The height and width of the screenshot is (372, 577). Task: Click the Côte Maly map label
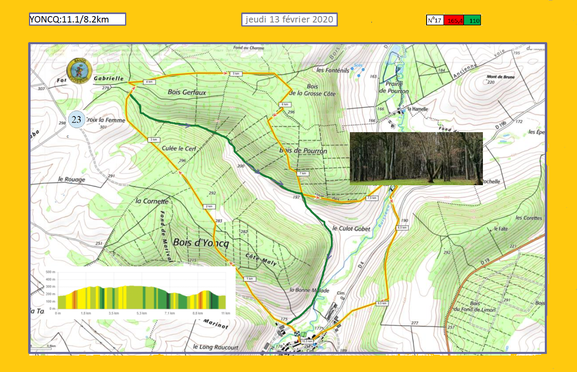261,260
